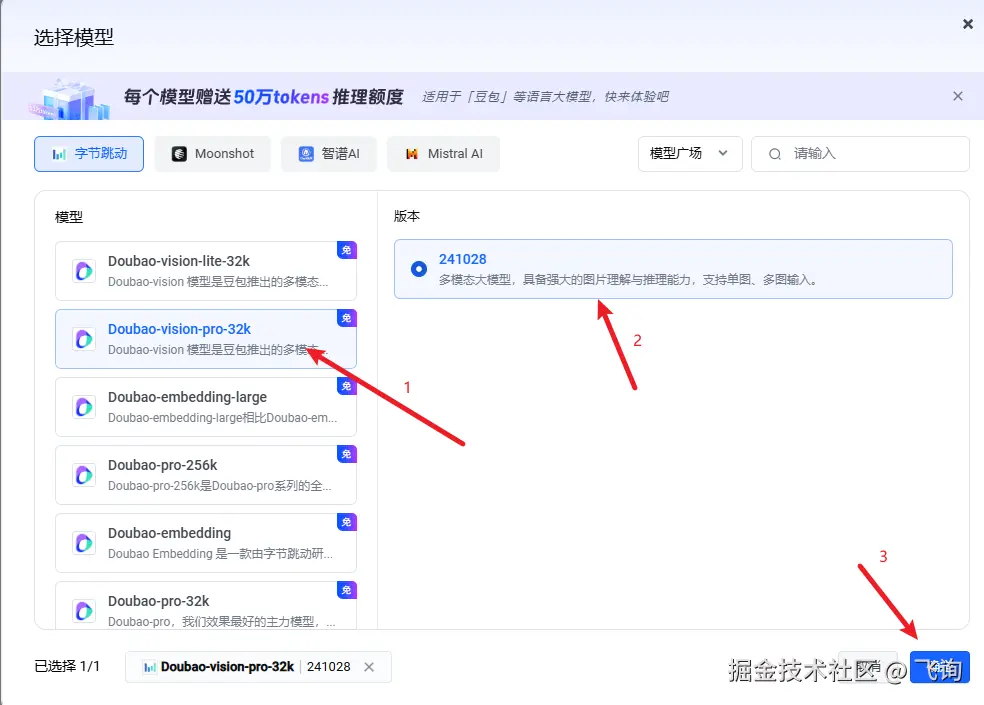The image size is (984, 705).
Task: Remove the selected Doubao-vision-pro-32k tag
Action: (x=369, y=667)
